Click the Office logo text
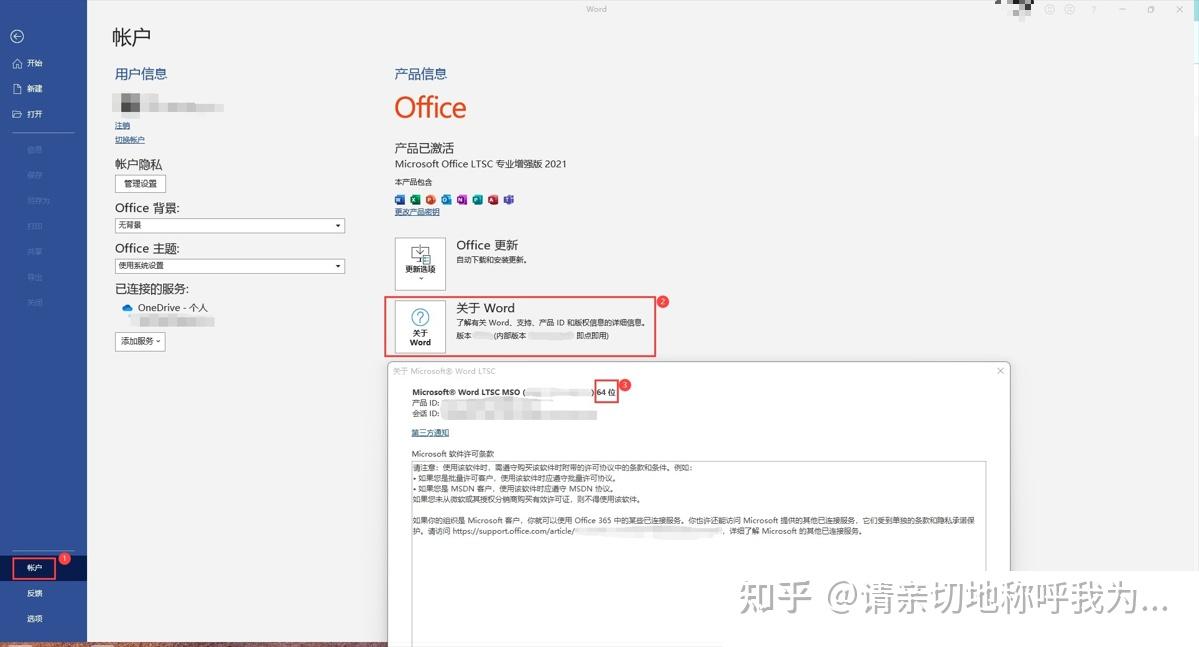 (x=431, y=108)
